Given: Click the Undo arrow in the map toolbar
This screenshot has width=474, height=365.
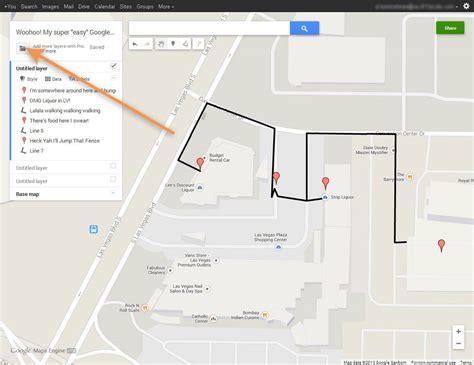Looking at the screenshot, I should click(x=135, y=44).
